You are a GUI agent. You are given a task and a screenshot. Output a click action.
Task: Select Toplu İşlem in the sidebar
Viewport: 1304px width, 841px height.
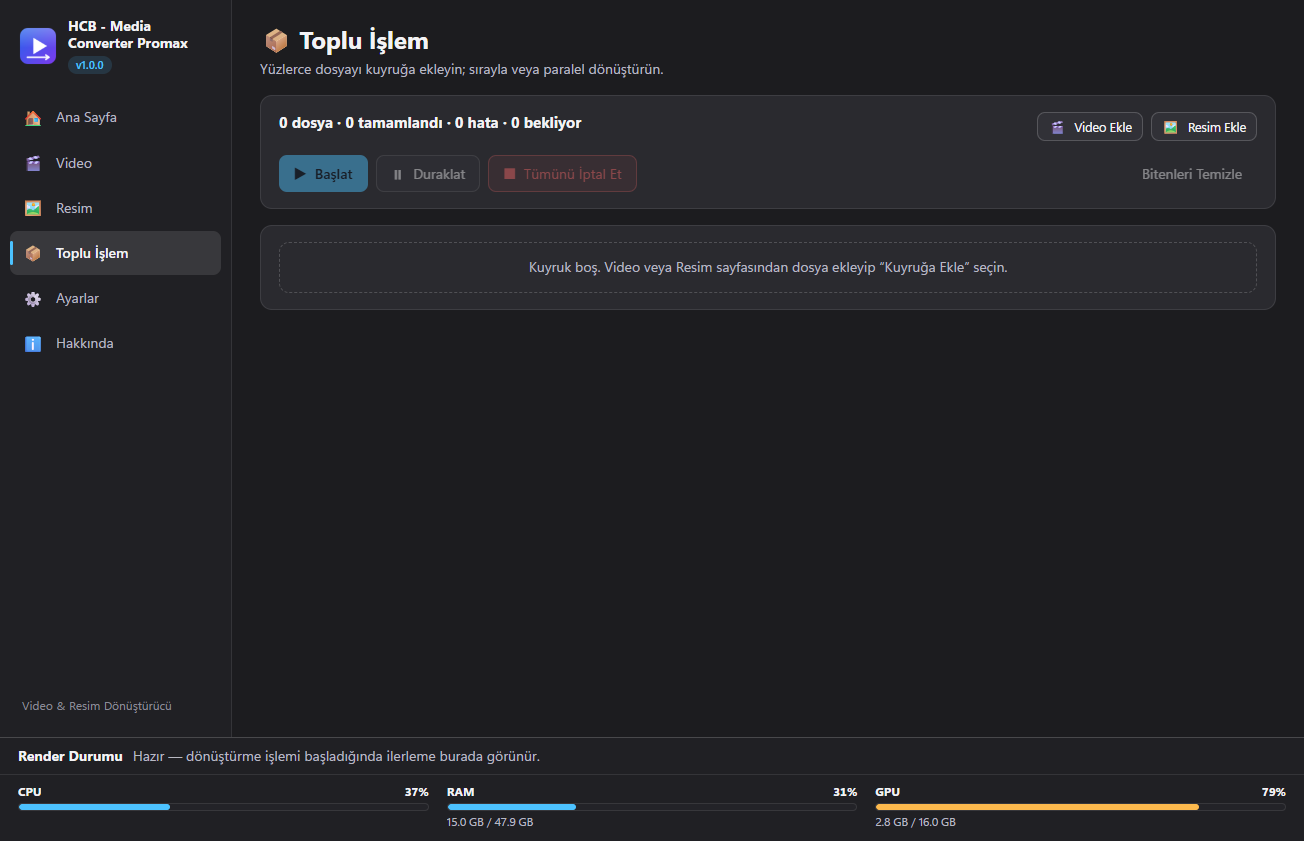tap(115, 253)
